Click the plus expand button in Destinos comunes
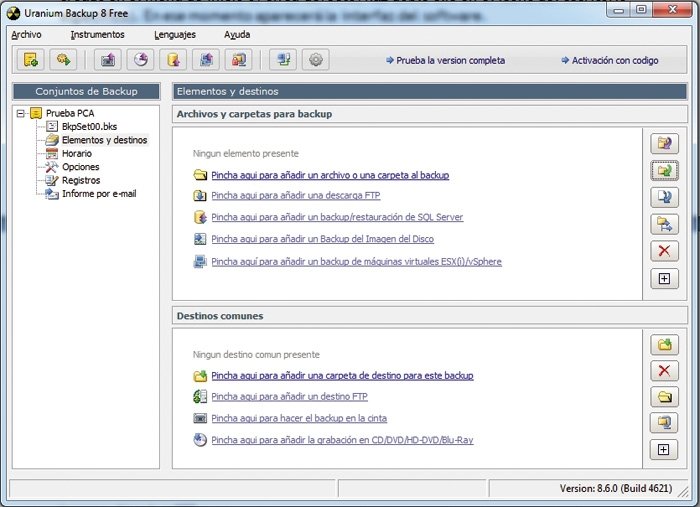This screenshot has height=507, width=700. coord(664,449)
